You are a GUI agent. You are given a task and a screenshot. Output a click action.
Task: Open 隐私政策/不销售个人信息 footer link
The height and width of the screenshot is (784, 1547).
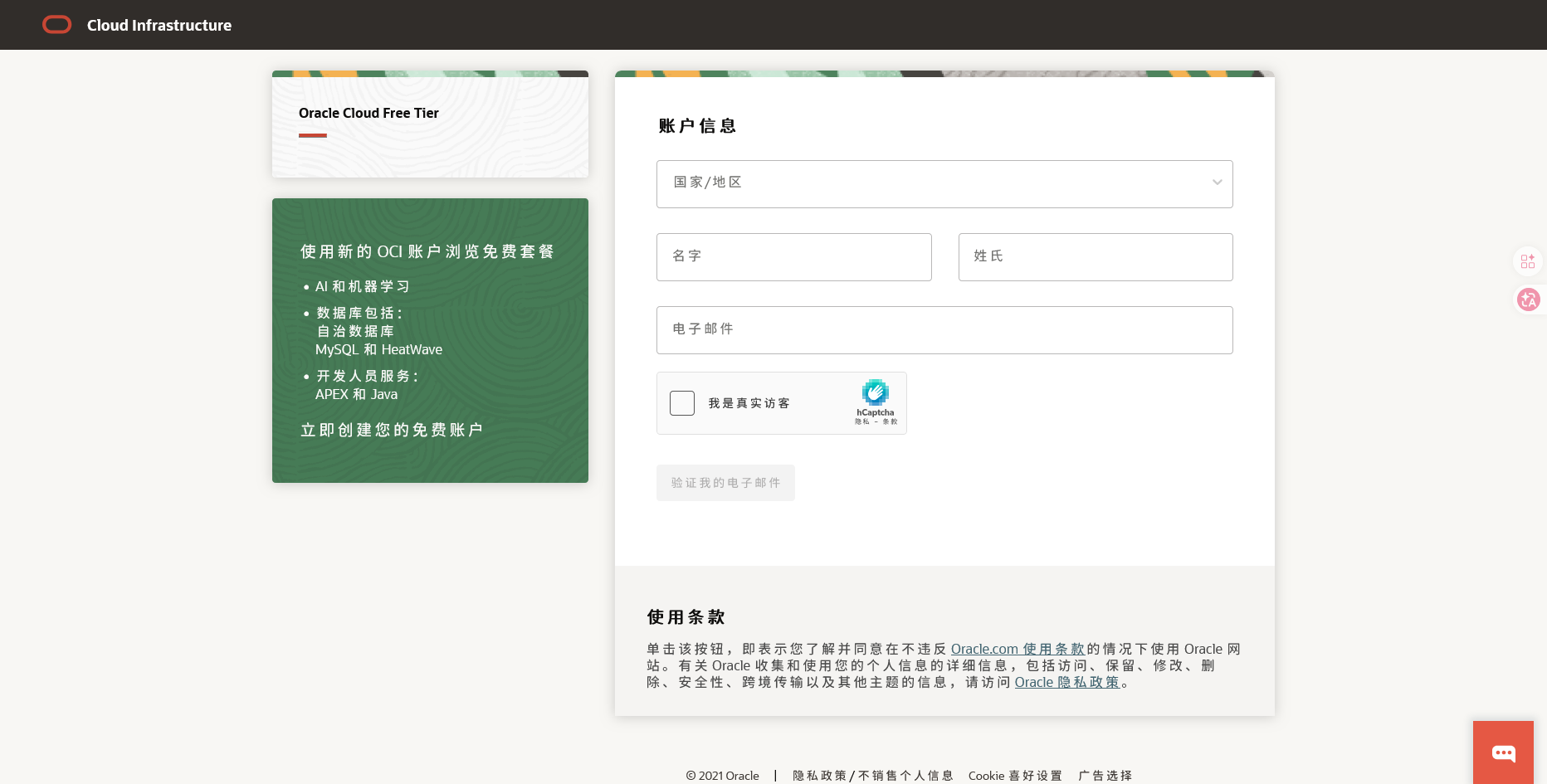873,776
